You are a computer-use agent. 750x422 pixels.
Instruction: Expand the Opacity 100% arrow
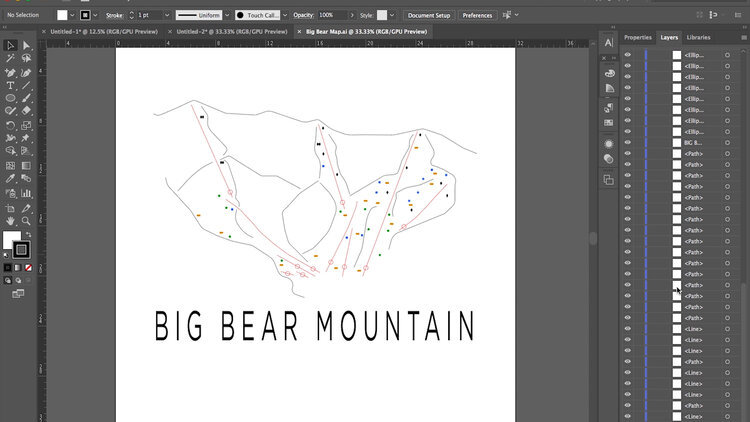(352, 15)
